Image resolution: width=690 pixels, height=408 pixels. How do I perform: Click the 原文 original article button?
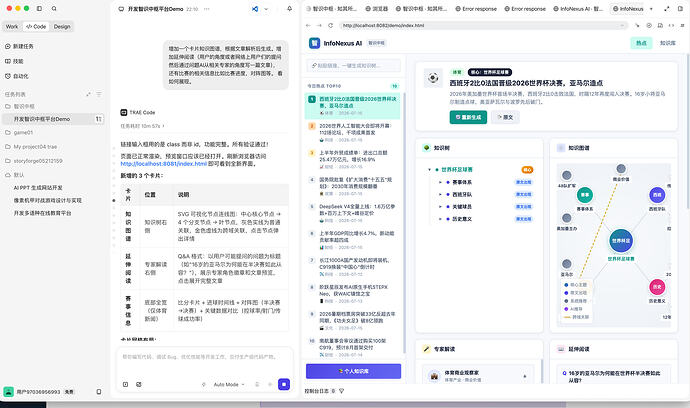click(x=505, y=117)
